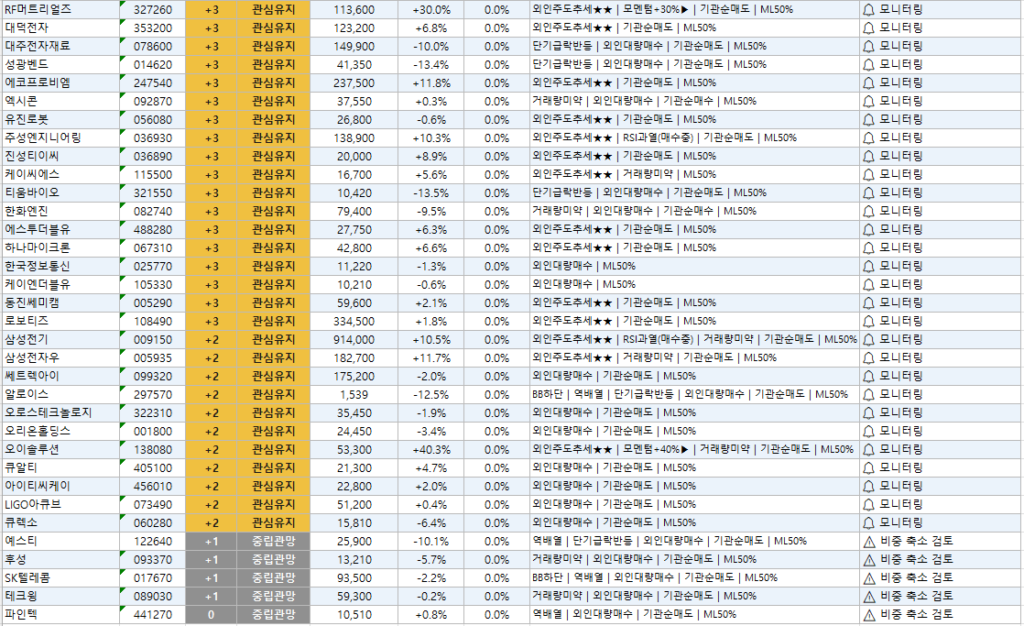Click the signal text in 오이솔루션 row
1024x626 pixels.
tap(692, 449)
